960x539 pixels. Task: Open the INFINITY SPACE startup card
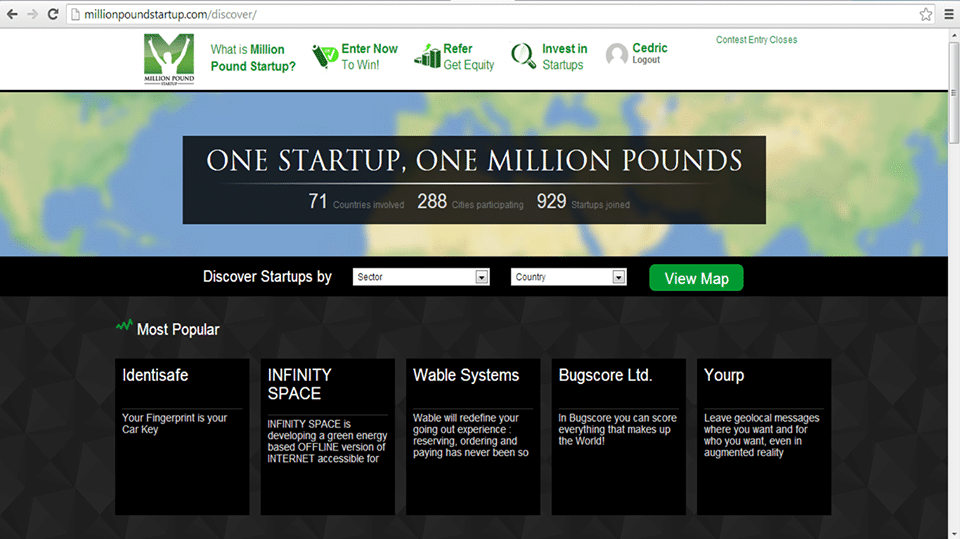328,437
